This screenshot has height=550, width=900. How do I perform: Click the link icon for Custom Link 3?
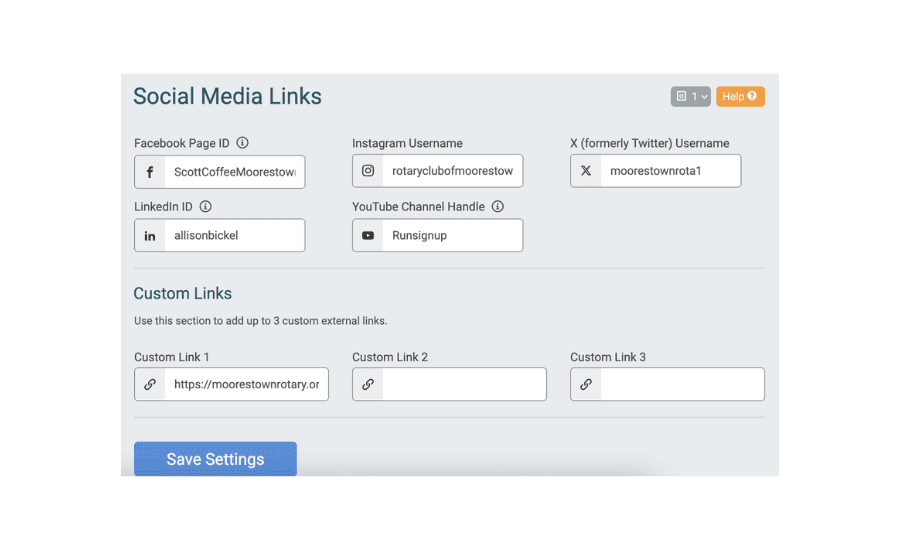pyautogui.click(x=585, y=384)
